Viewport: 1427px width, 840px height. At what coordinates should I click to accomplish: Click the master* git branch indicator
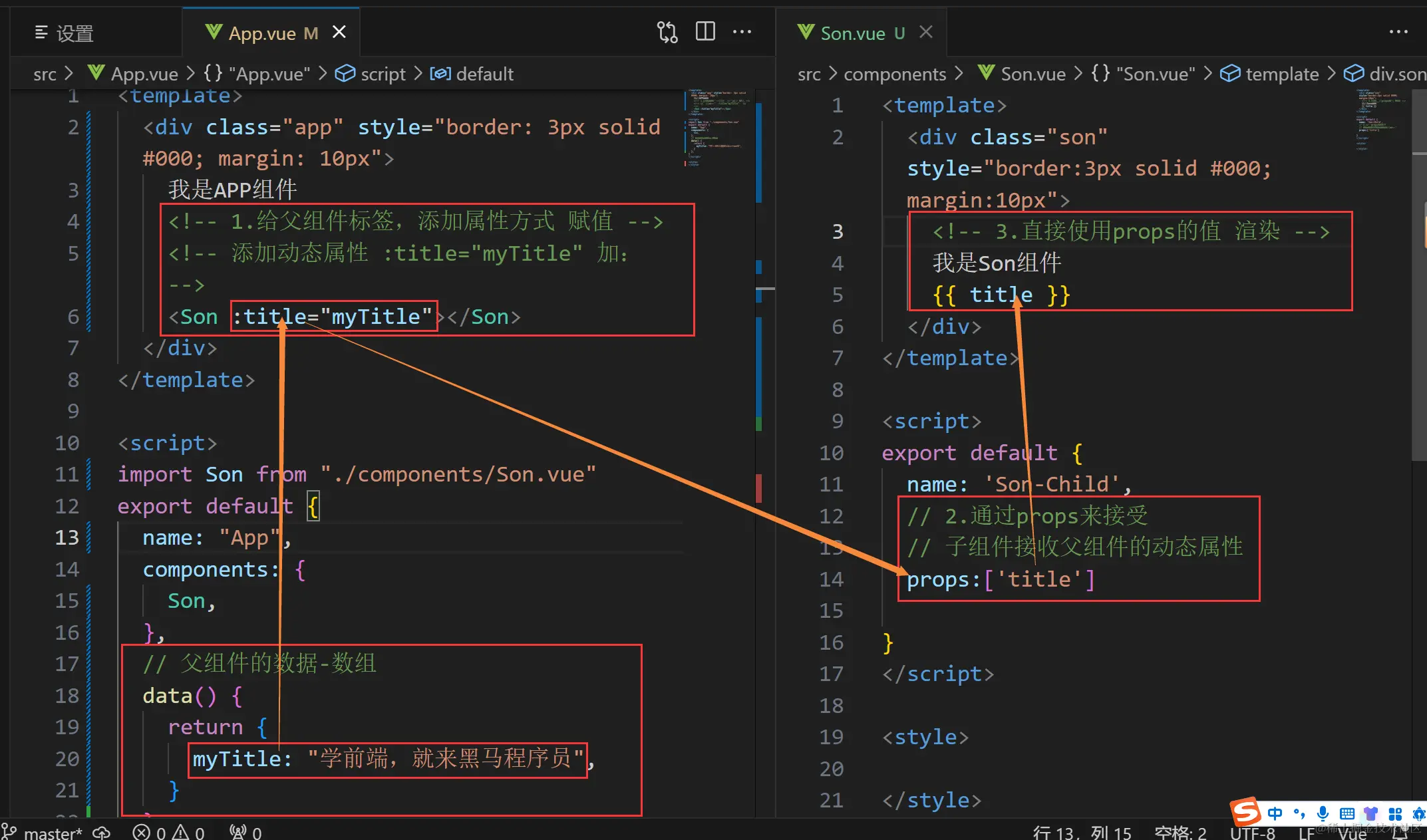point(43,832)
